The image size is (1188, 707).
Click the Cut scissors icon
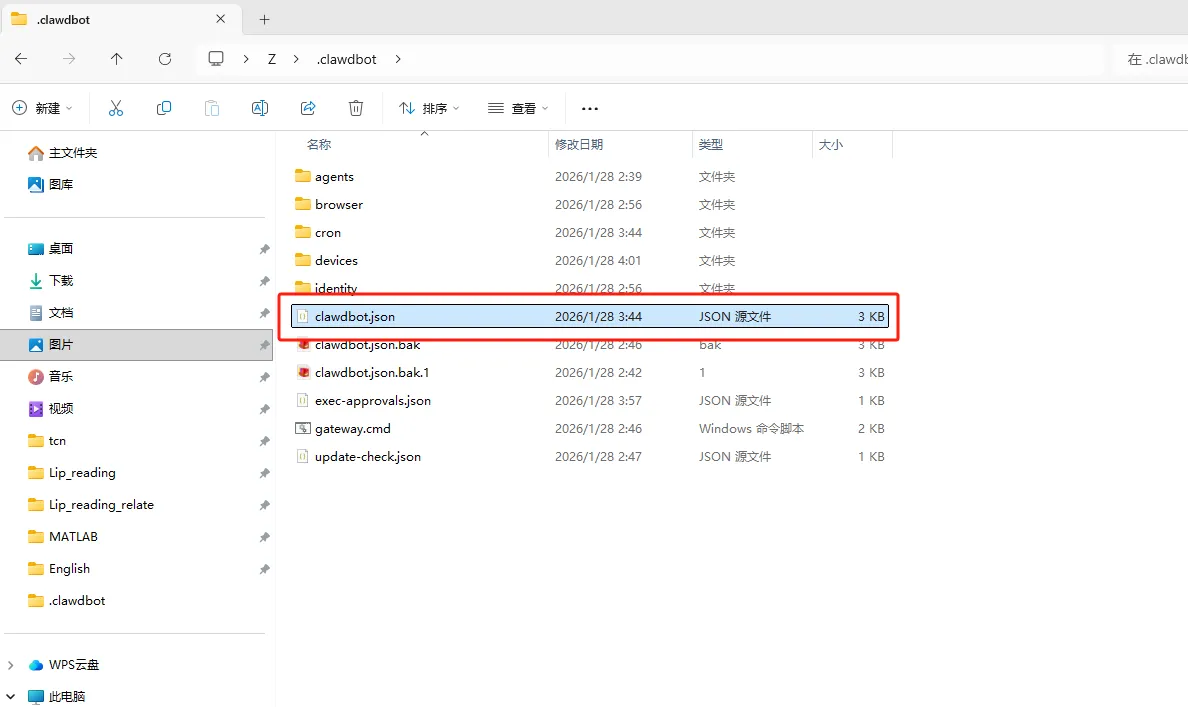115,108
